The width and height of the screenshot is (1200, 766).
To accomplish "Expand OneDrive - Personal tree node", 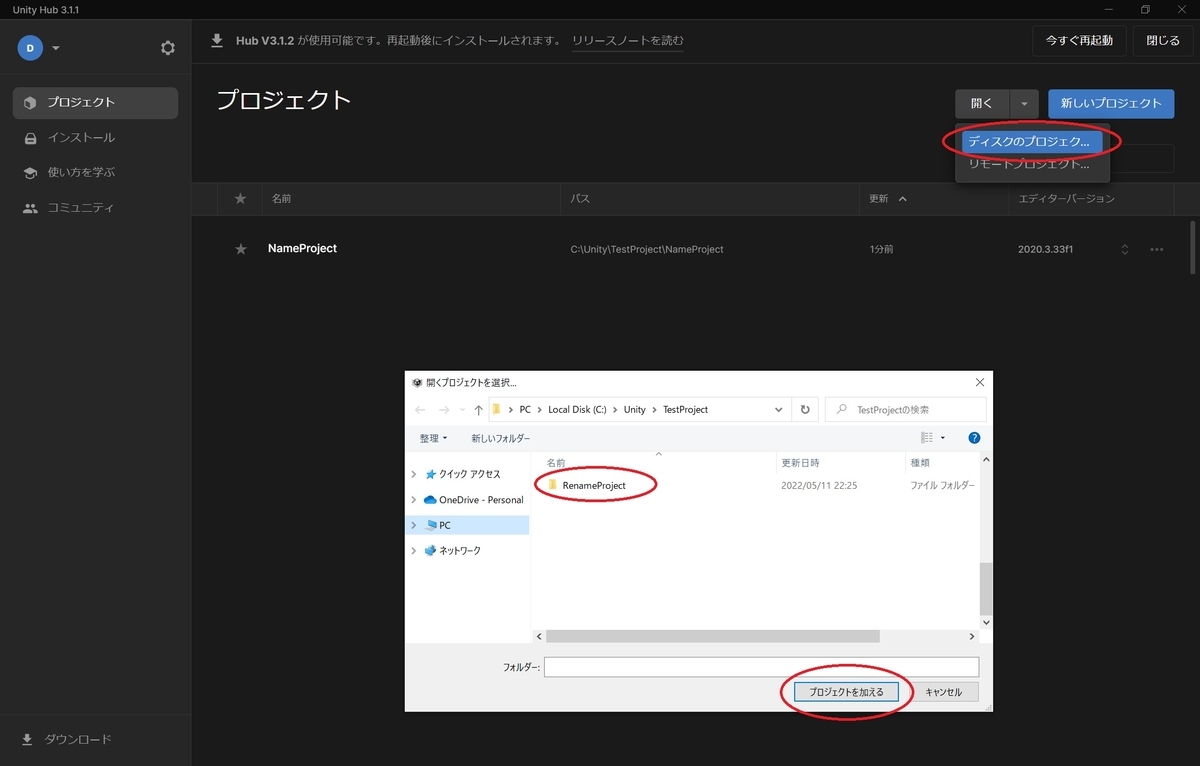I will (x=414, y=499).
